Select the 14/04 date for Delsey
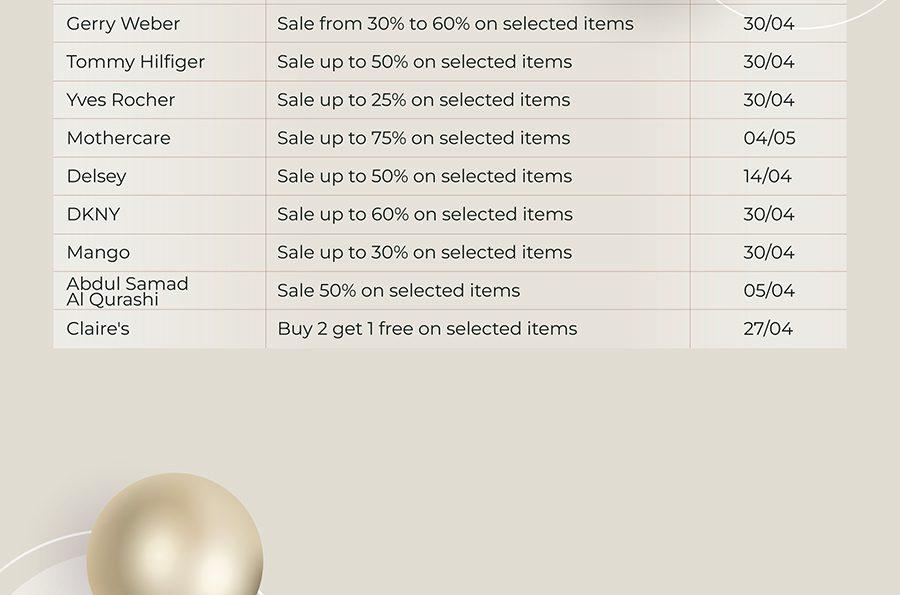 coord(767,176)
